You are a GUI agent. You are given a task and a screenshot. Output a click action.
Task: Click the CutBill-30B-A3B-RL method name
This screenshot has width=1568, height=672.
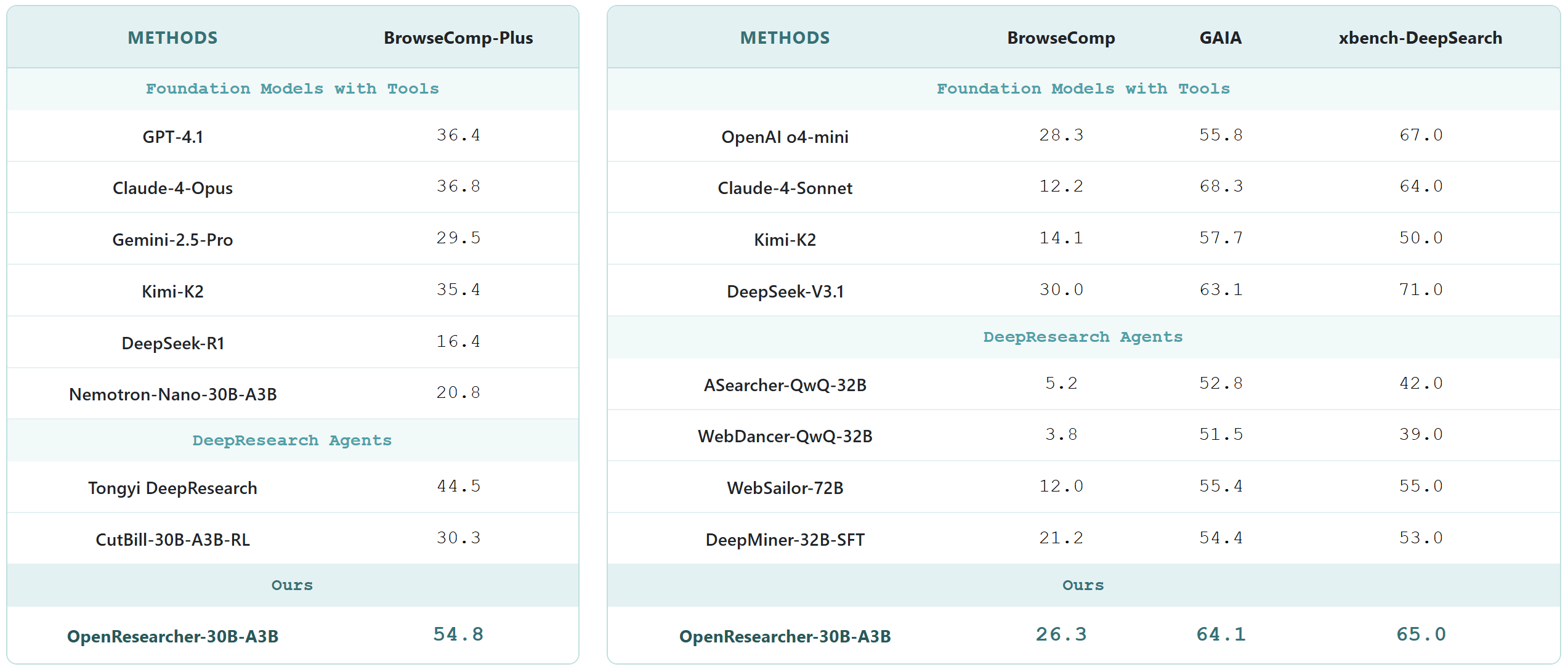click(x=172, y=540)
